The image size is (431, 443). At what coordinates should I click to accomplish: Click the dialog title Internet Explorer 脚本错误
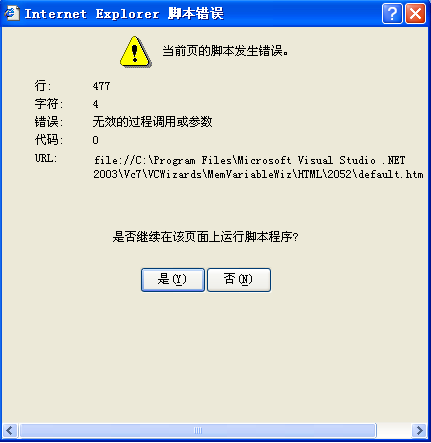(x=124, y=14)
